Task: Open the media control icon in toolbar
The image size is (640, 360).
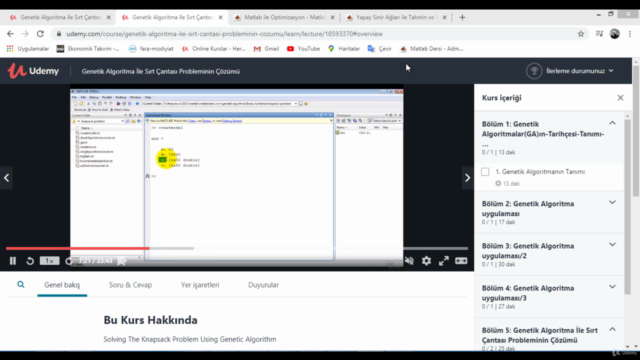Action: pos(599,34)
